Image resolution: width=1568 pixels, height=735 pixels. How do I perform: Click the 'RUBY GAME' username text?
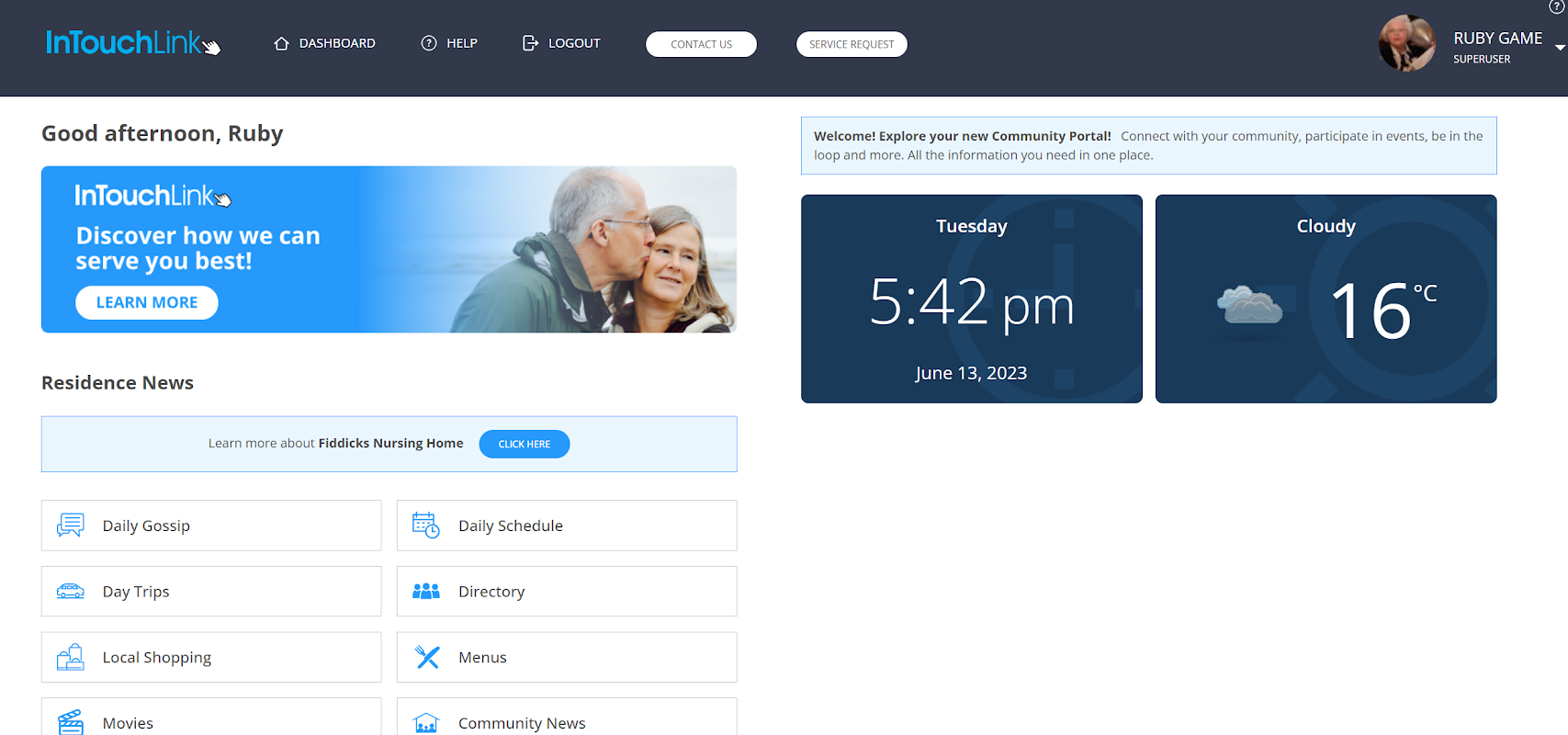point(1498,39)
